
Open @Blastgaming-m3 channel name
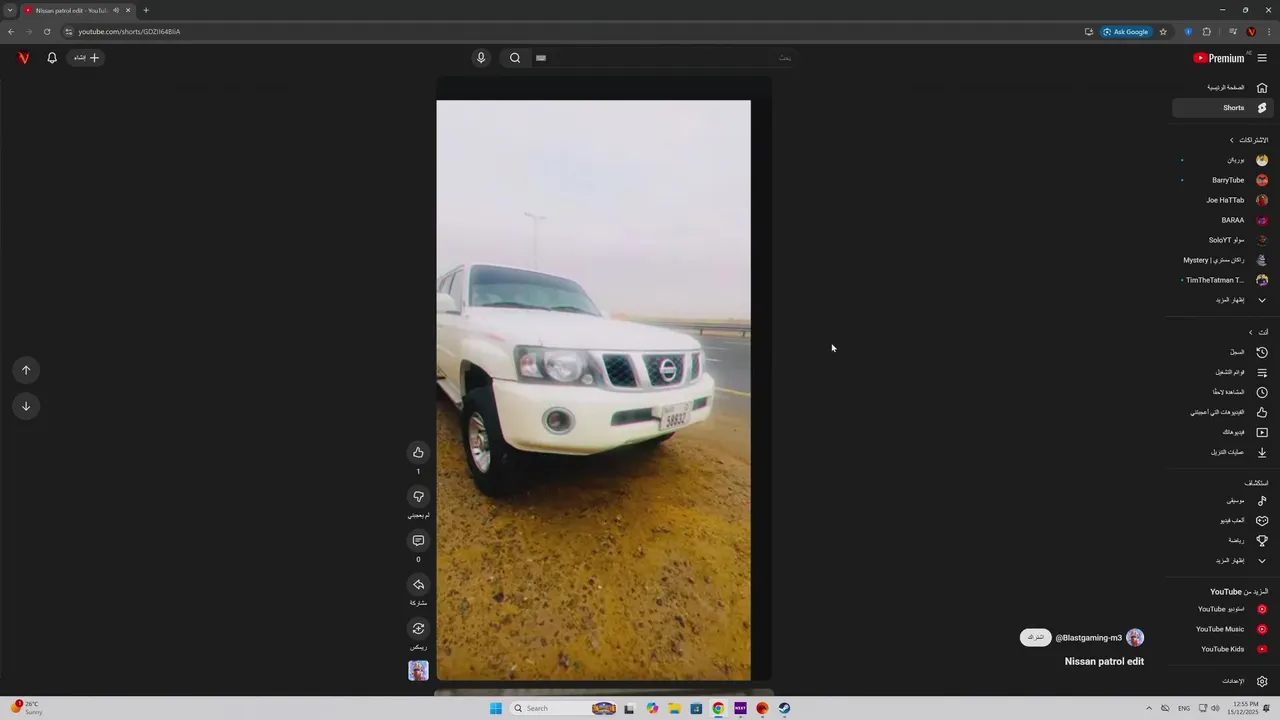pos(1089,638)
